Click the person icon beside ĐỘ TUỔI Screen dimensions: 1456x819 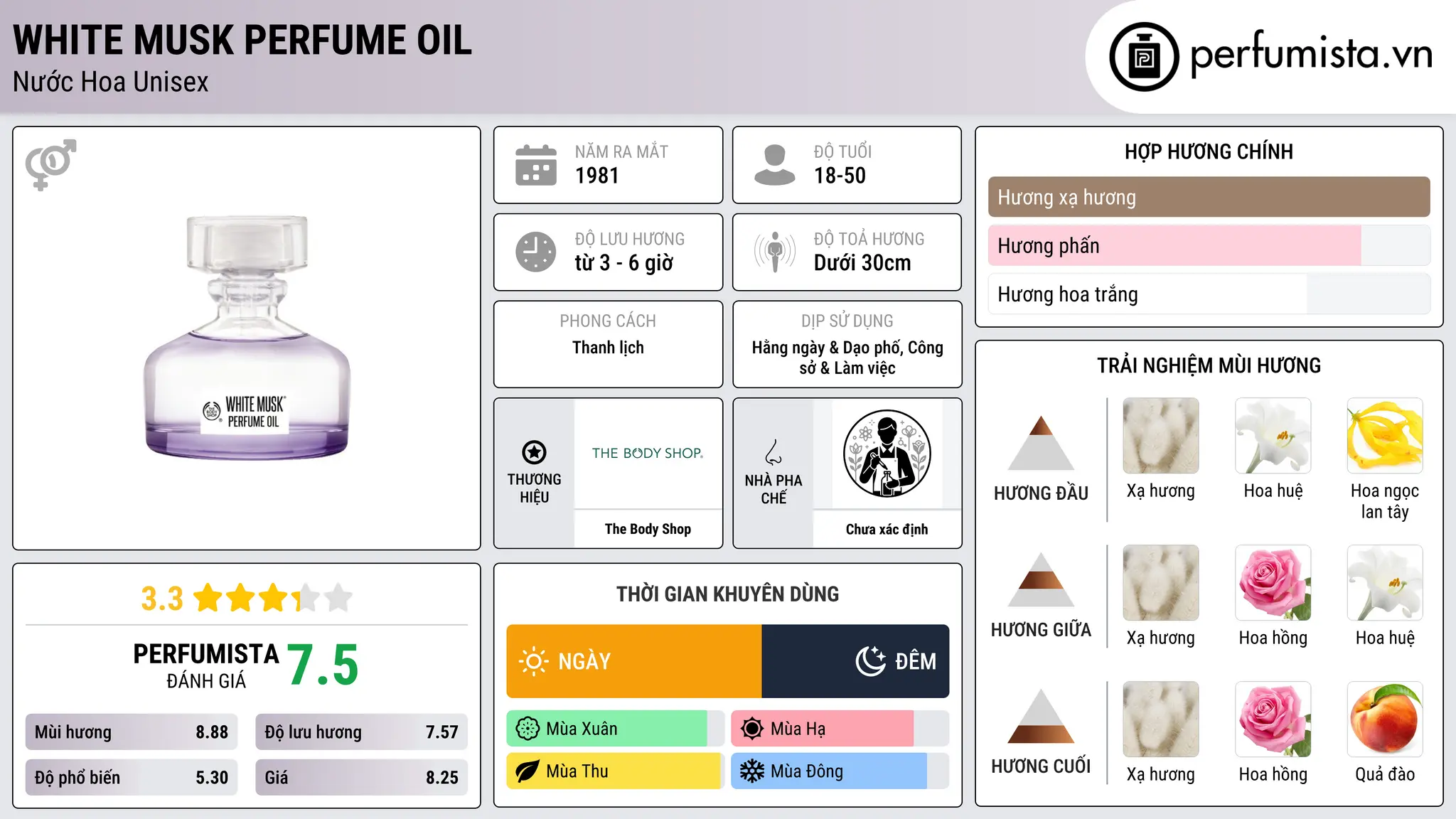[x=775, y=165]
